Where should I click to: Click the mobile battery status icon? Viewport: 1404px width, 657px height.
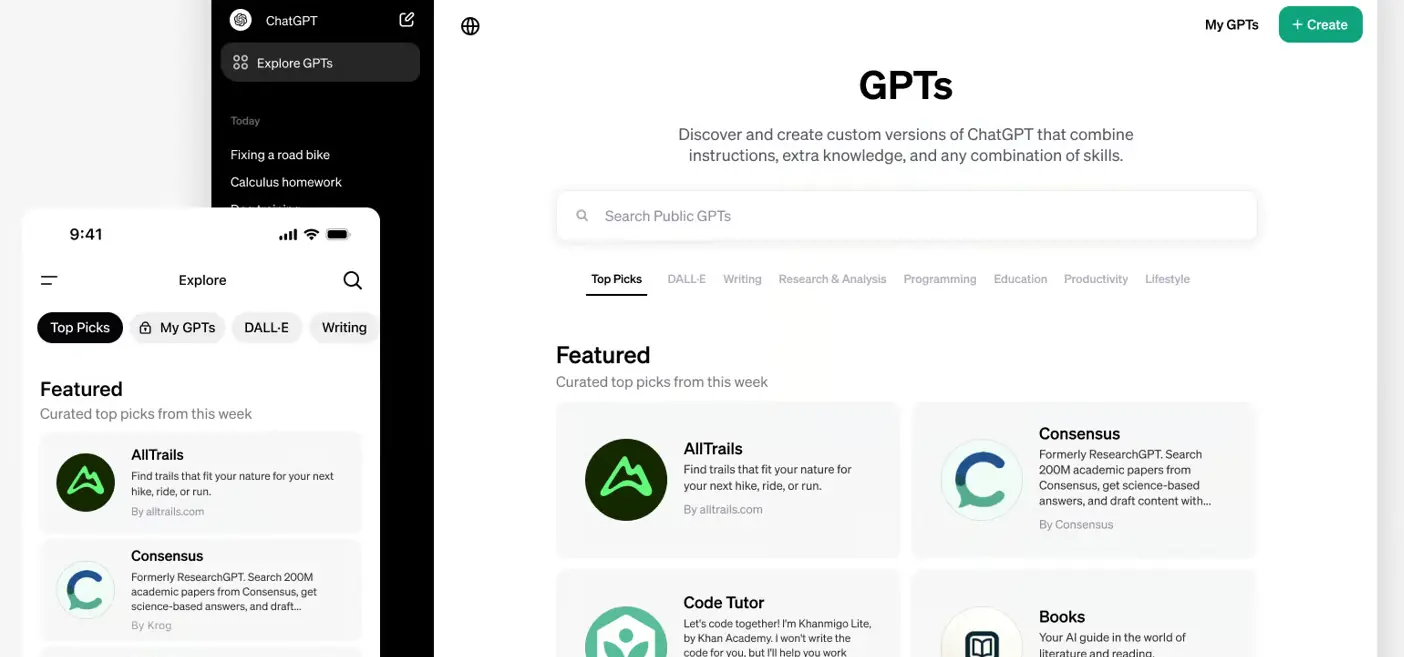(x=338, y=234)
